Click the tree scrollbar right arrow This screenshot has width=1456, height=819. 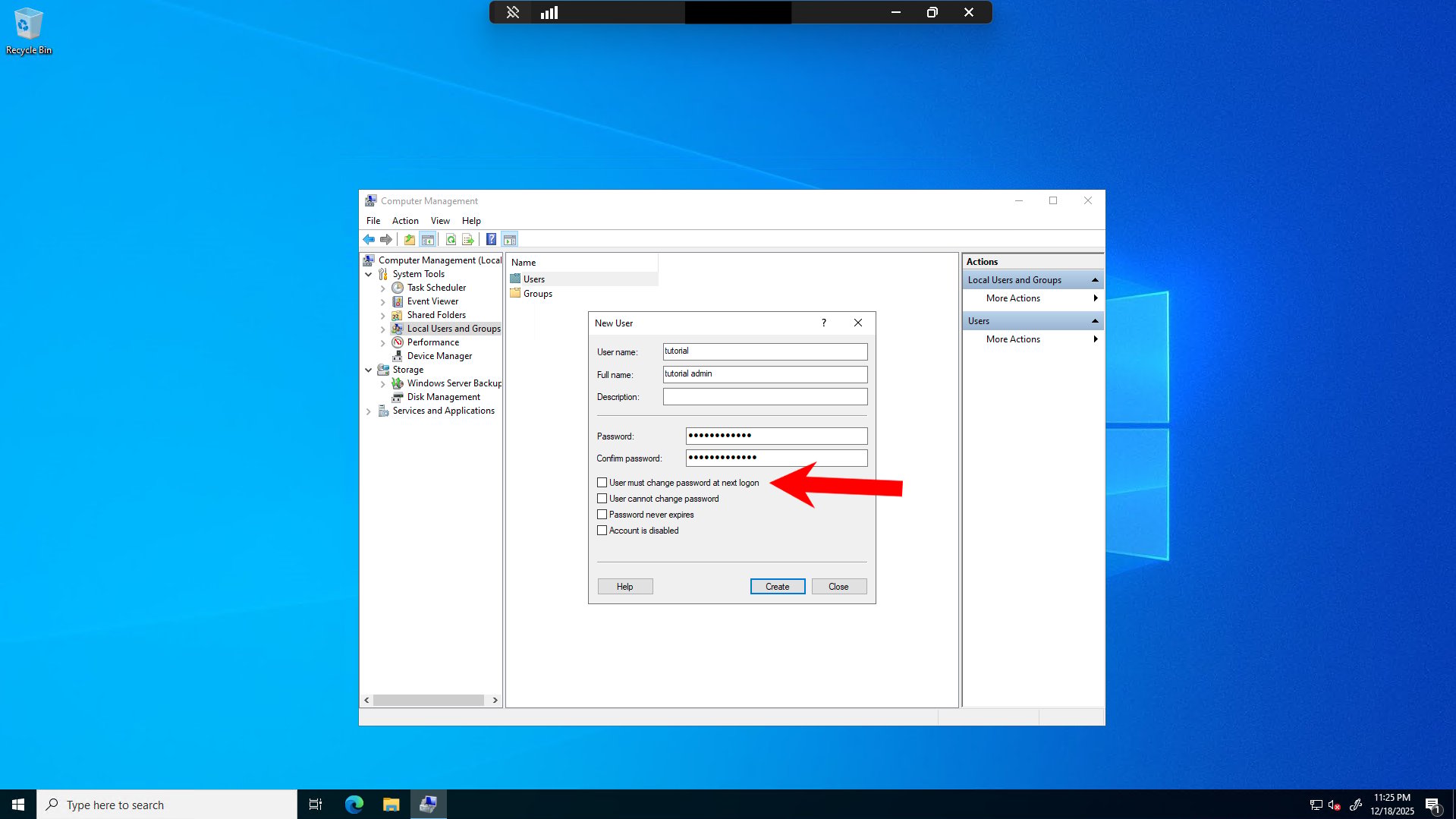coord(495,700)
